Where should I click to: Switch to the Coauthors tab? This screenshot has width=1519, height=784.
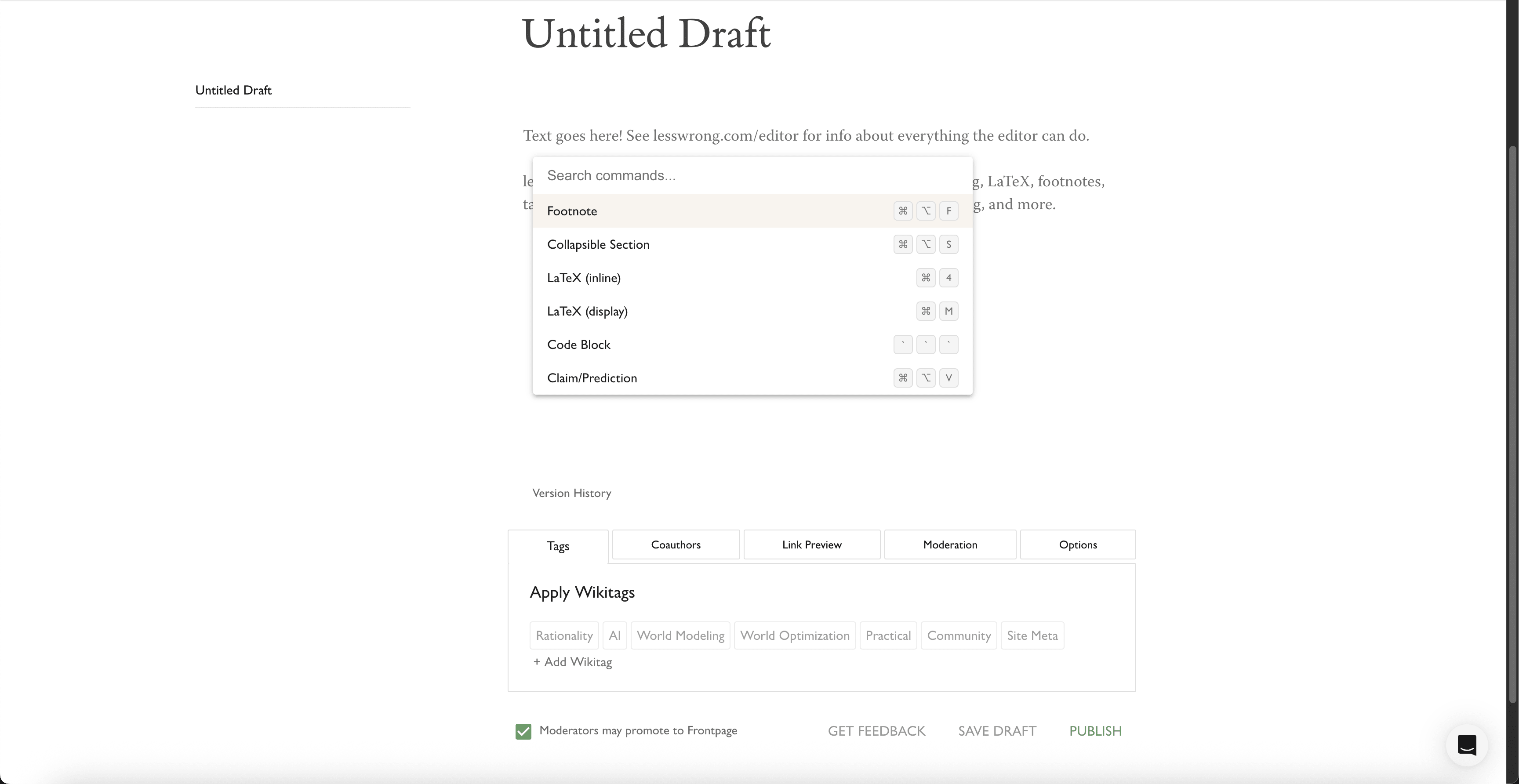[x=676, y=544]
